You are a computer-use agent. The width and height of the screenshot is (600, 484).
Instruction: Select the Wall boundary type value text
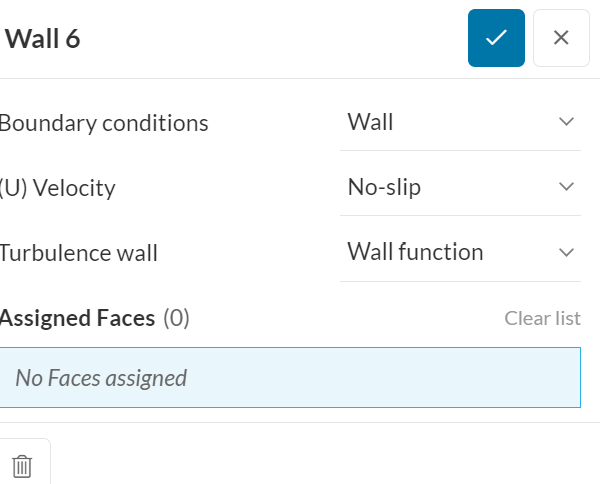[x=370, y=122]
